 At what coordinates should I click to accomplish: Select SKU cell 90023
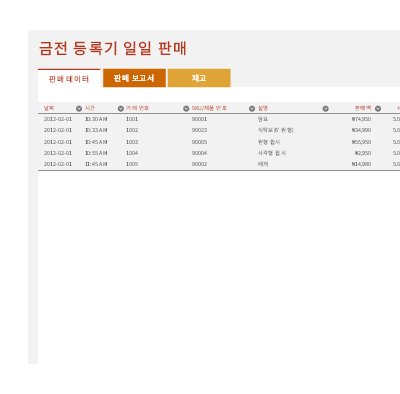point(199,130)
